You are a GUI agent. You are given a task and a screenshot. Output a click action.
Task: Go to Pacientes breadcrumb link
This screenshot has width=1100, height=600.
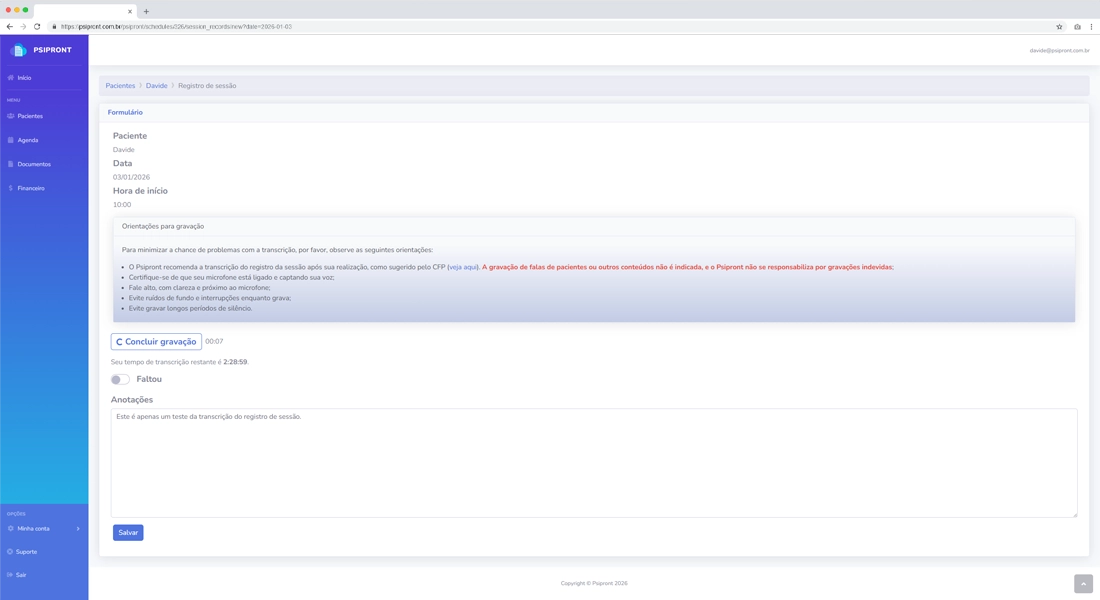pos(120,86)
